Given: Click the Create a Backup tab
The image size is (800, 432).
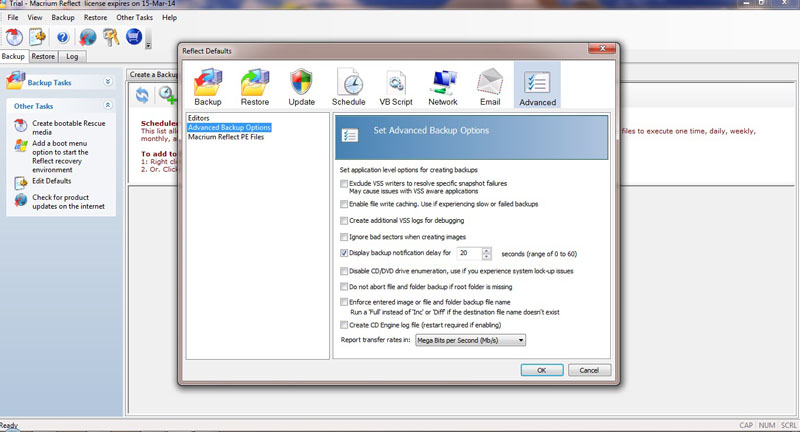Looking at the screenshot, I should (153, 74).
